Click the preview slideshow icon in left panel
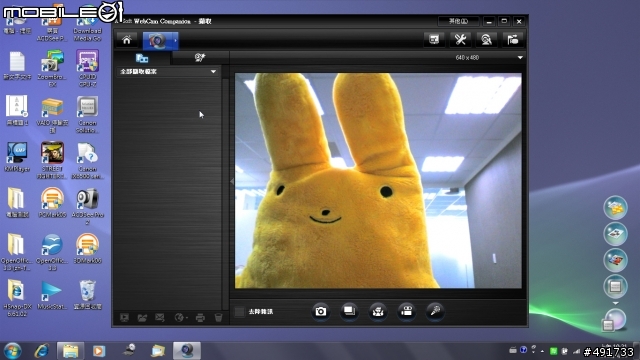Image resolution: width=640 pixels, height=360 pixels. point(124,318)
